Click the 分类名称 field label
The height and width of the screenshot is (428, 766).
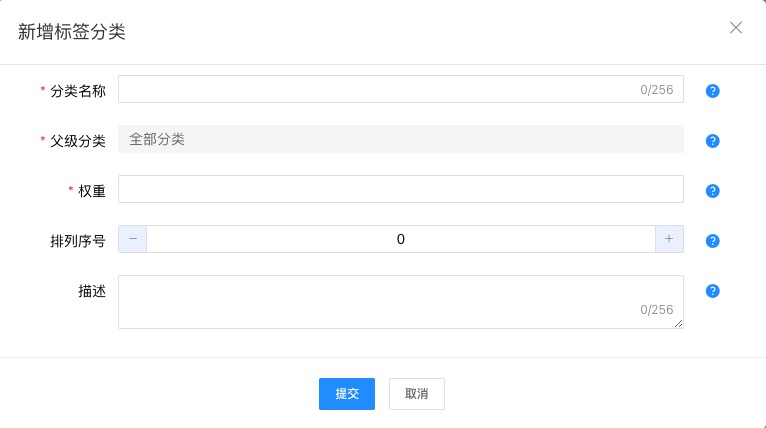click(78, 90)
